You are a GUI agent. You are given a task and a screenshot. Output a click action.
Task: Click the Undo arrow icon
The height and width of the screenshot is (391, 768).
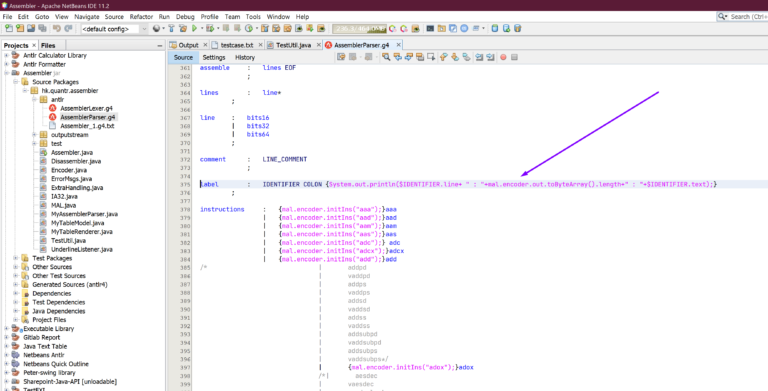pyautogui.click(x=56, y=28)
